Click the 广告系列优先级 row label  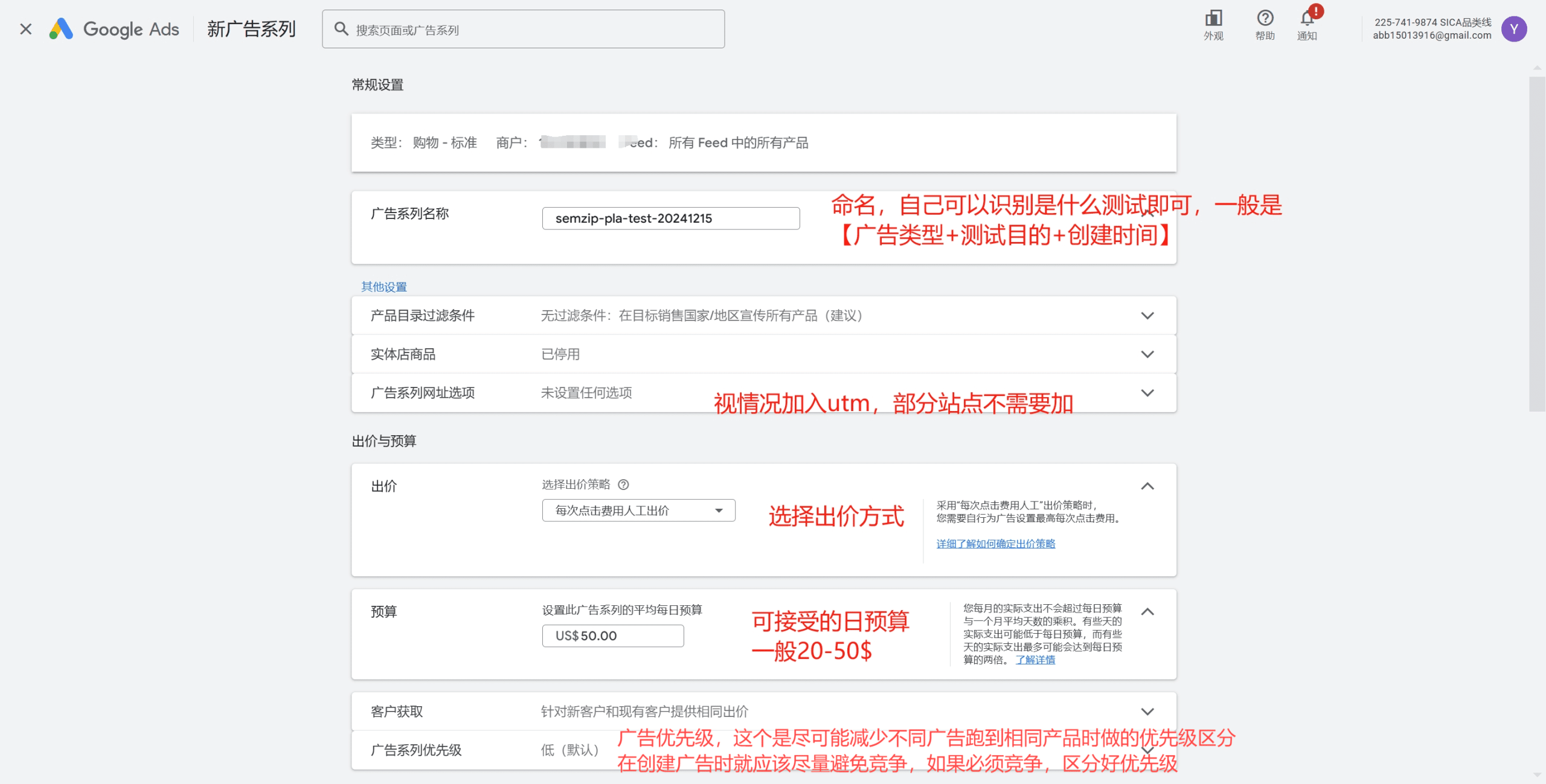[x=416, y=750]
